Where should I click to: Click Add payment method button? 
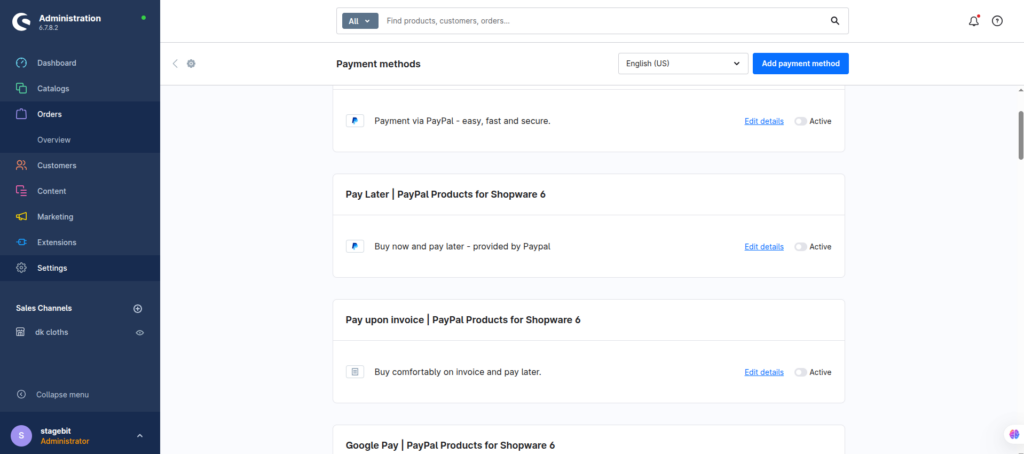801,63
